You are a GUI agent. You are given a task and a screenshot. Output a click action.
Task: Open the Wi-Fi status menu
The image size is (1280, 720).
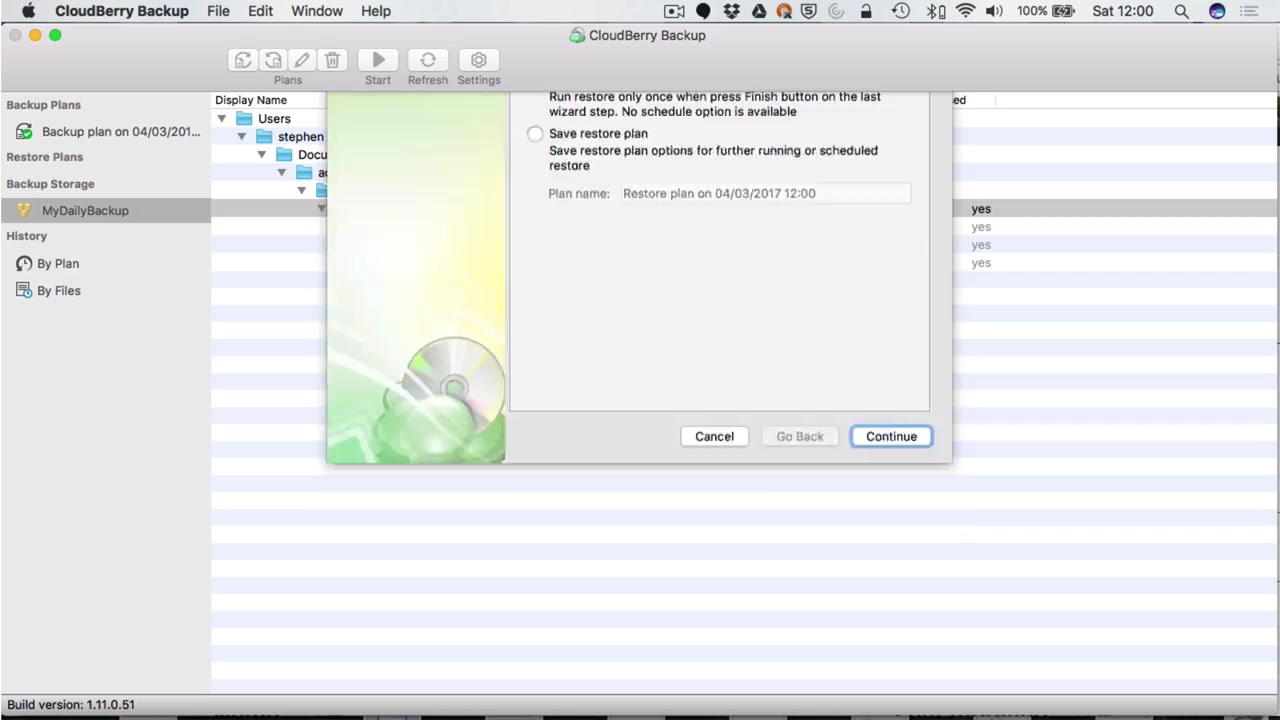click(965, 11)
